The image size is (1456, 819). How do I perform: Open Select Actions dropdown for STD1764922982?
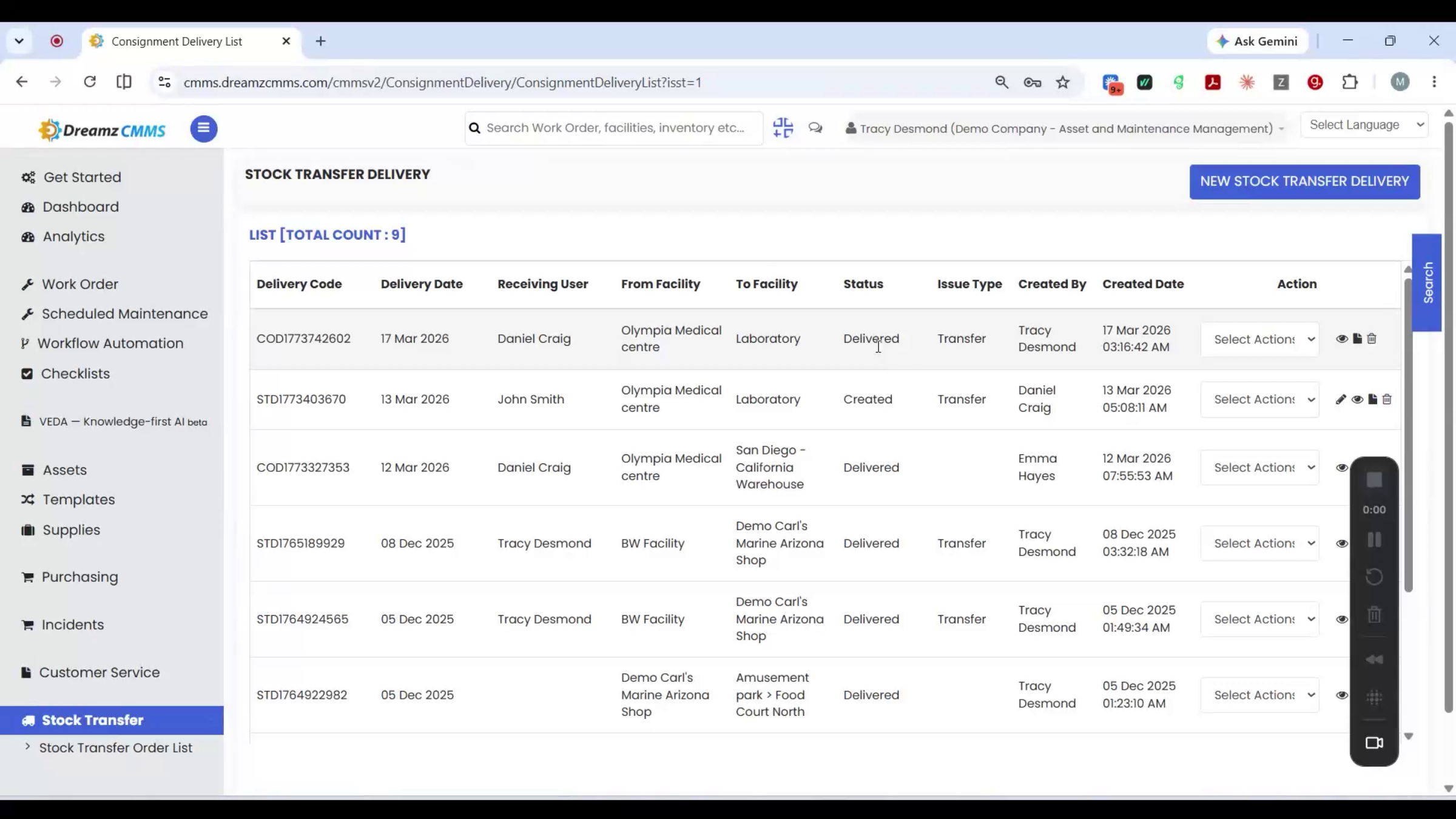tap(1259, 695)
